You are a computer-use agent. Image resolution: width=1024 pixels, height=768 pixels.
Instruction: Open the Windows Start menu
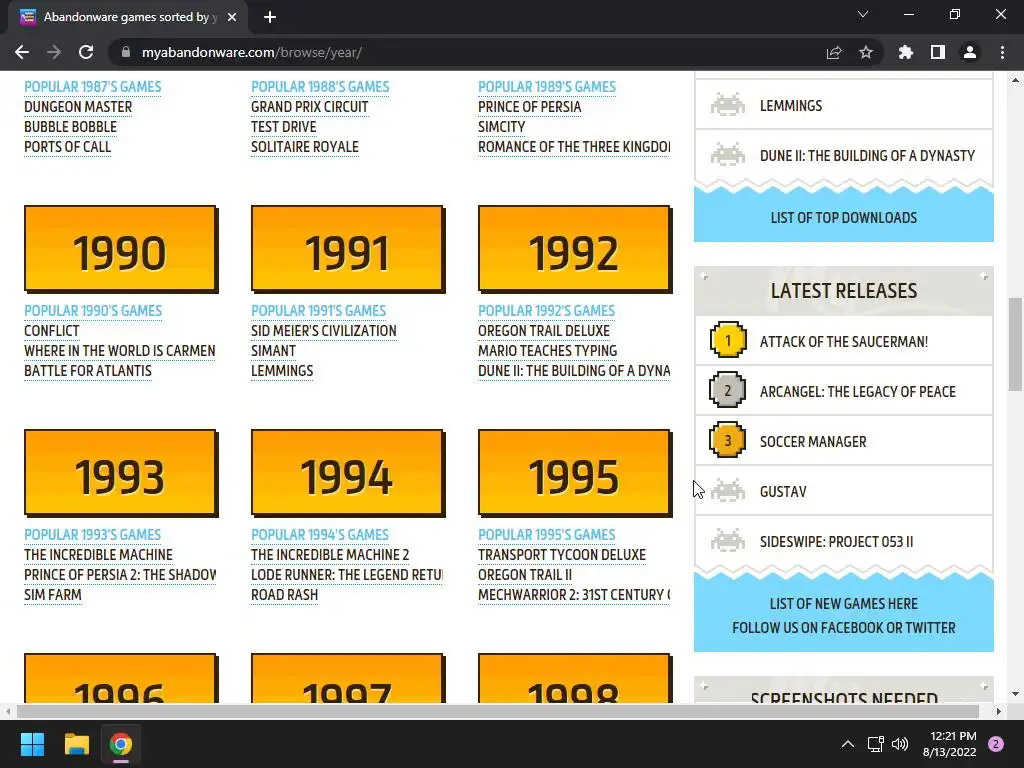click(32, 744)
